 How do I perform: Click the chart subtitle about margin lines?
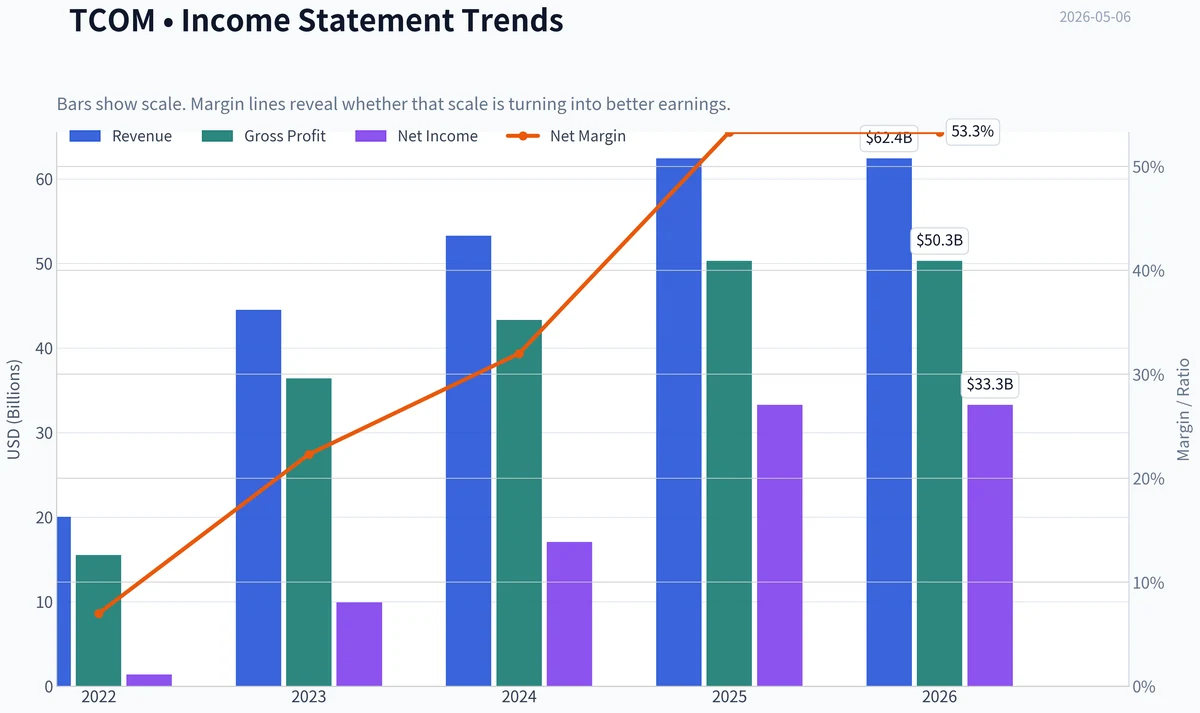pyautogui.click(x=394, y=104)
